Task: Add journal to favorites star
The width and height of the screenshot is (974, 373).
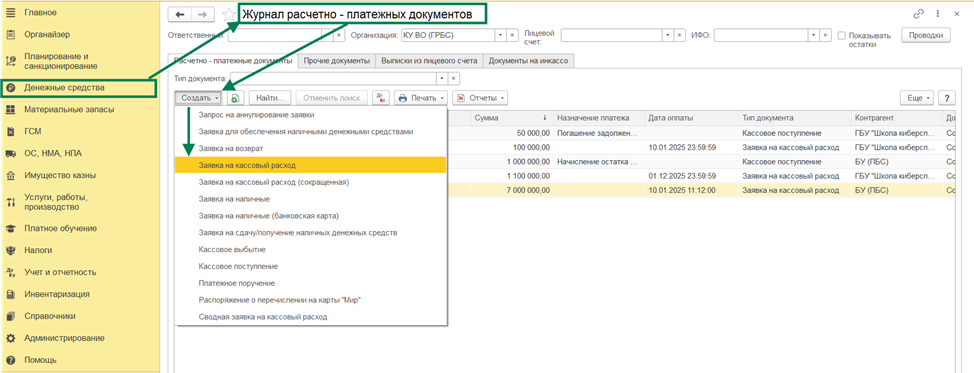Action: tap(229, 14)
